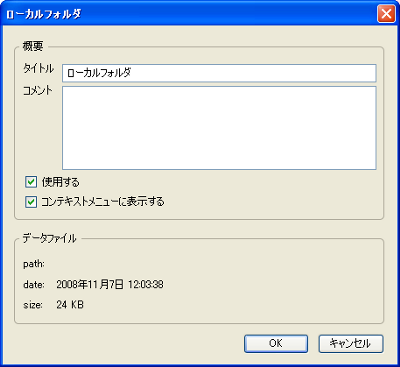400x367 pixels.
Task: Close the ローカルフォルダ dialog window
Action: [x=386, y=14]
